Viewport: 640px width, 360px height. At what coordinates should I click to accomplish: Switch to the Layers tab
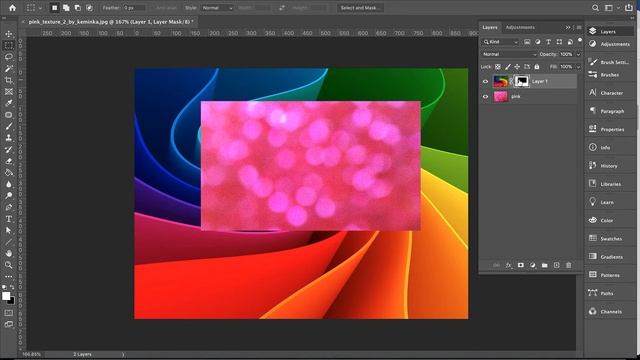[x=490, y=27]
